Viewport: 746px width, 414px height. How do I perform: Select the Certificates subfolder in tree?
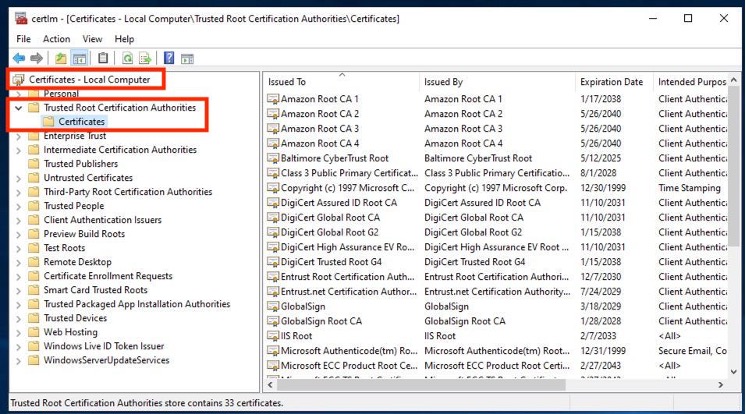point(81,122)
